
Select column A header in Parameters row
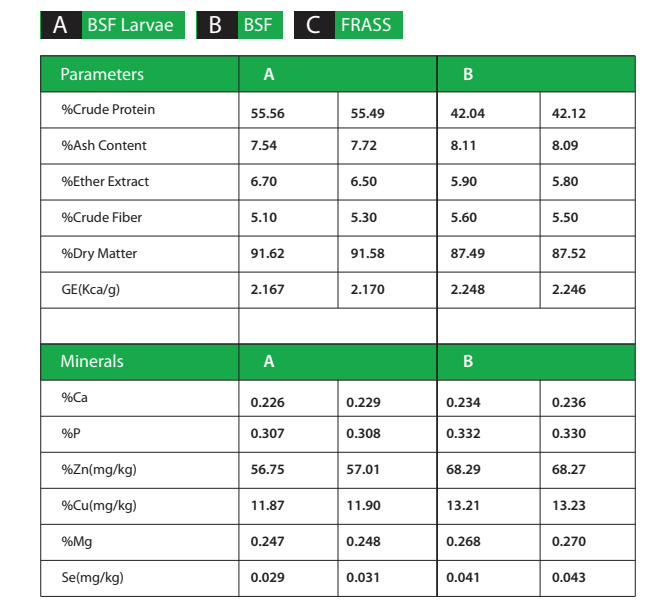coord(269,75)
